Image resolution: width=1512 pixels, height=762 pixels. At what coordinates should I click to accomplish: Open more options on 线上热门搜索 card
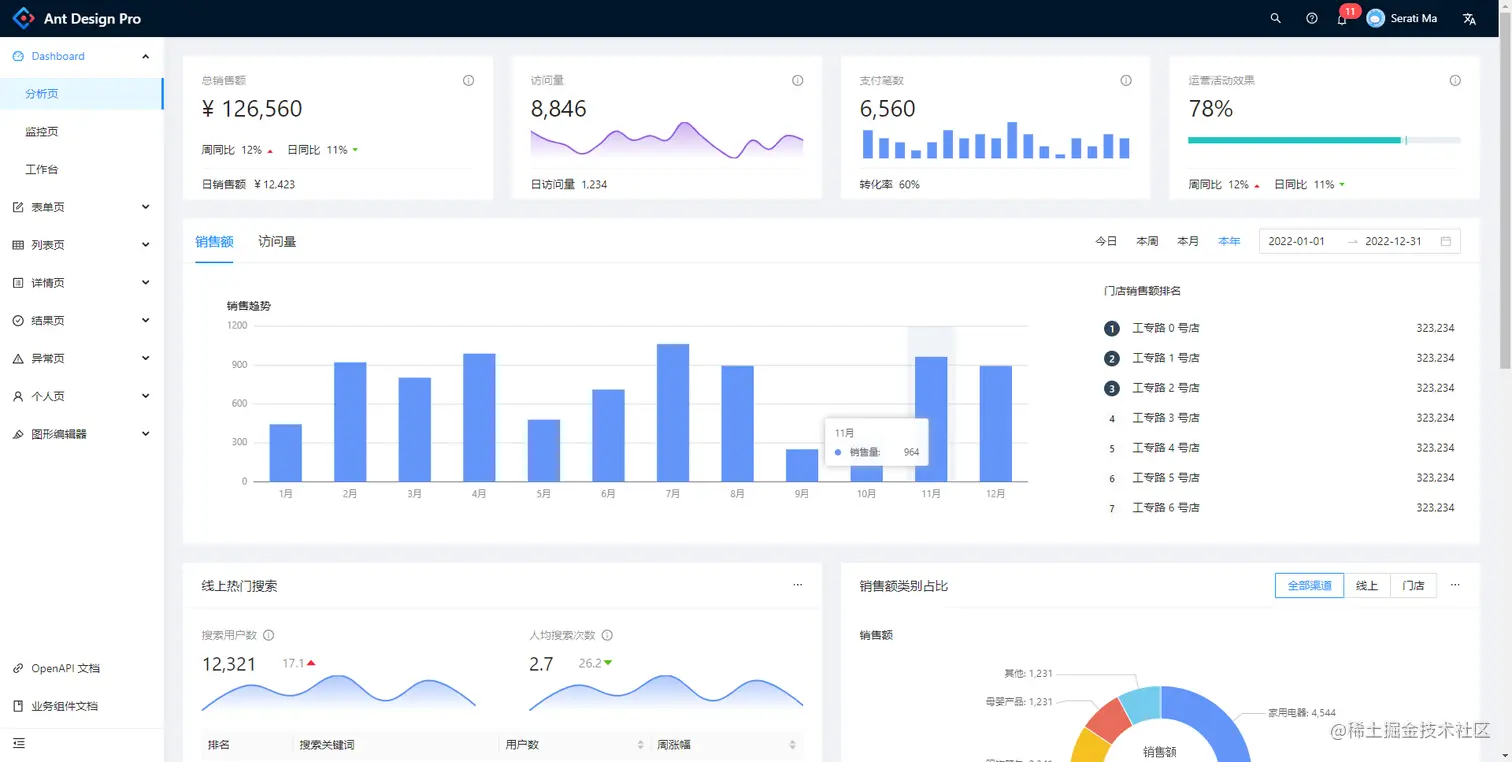[797, 585]
